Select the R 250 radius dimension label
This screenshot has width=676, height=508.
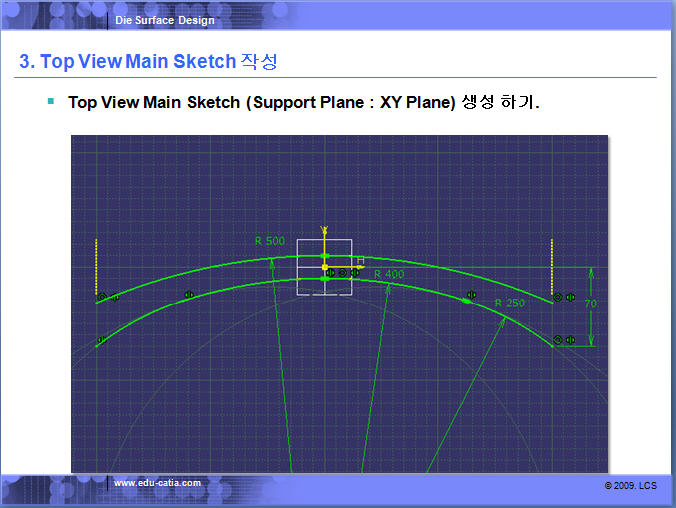509,303
